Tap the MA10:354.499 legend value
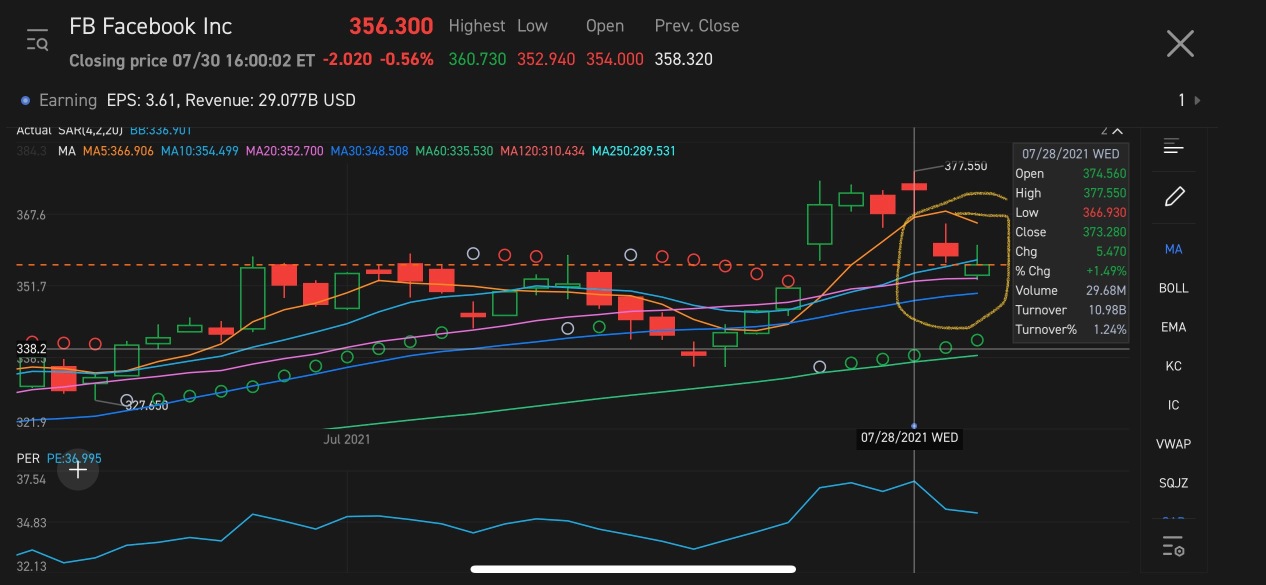 (x=200, y=151)
